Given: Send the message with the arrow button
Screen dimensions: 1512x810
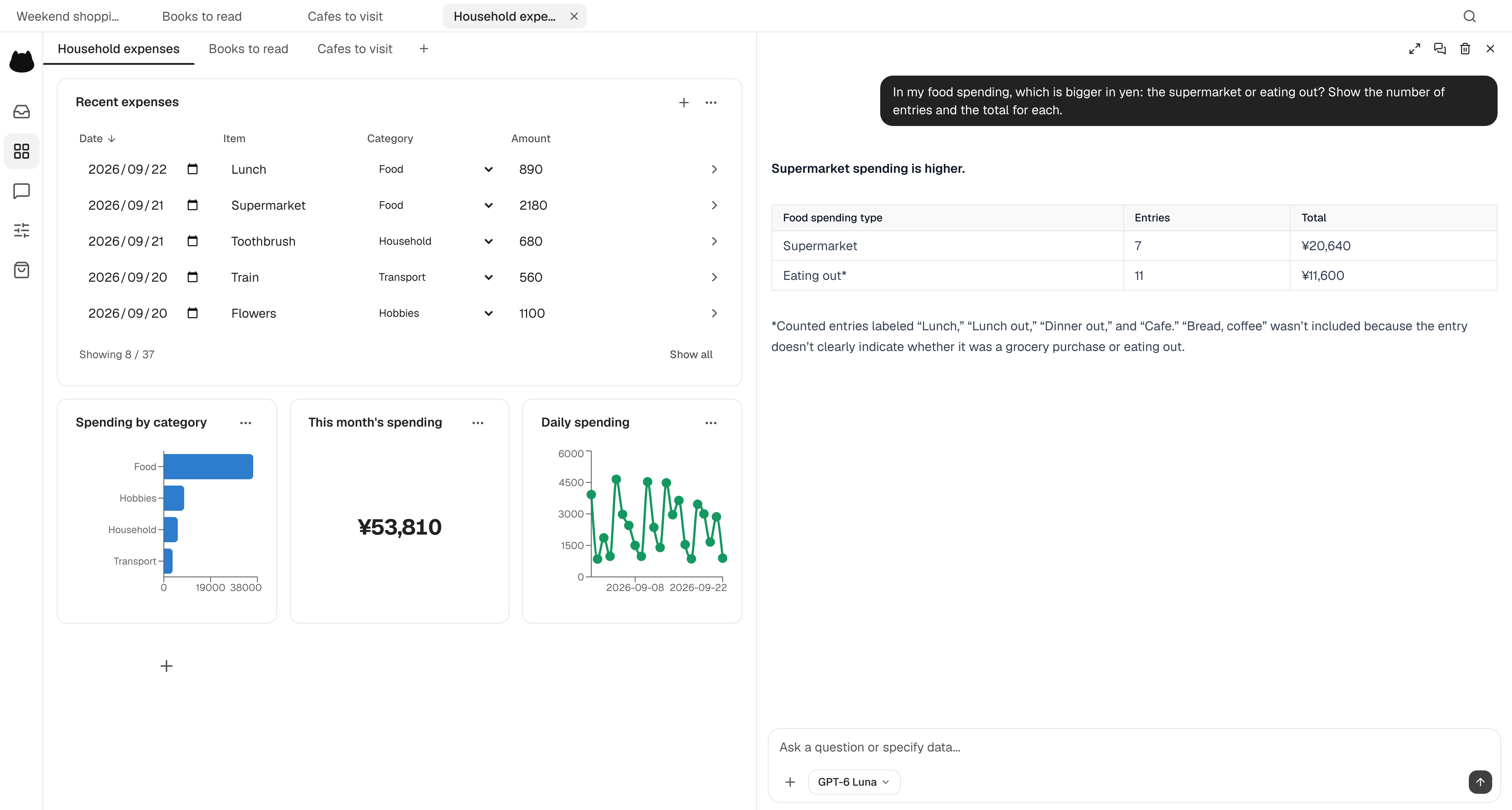Looking at the screenshot, I should point(1480,782).
